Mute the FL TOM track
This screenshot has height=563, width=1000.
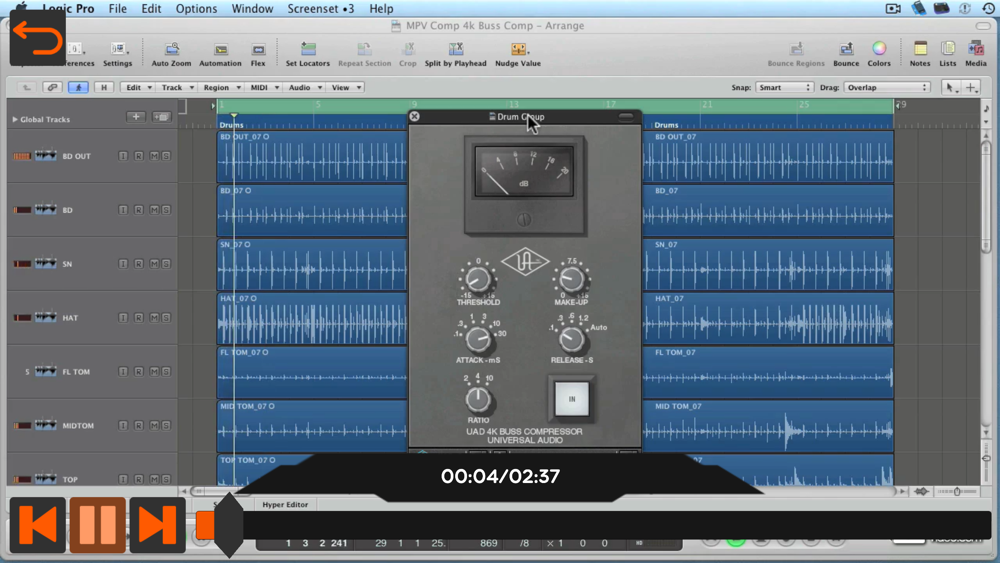pos(154,371)
